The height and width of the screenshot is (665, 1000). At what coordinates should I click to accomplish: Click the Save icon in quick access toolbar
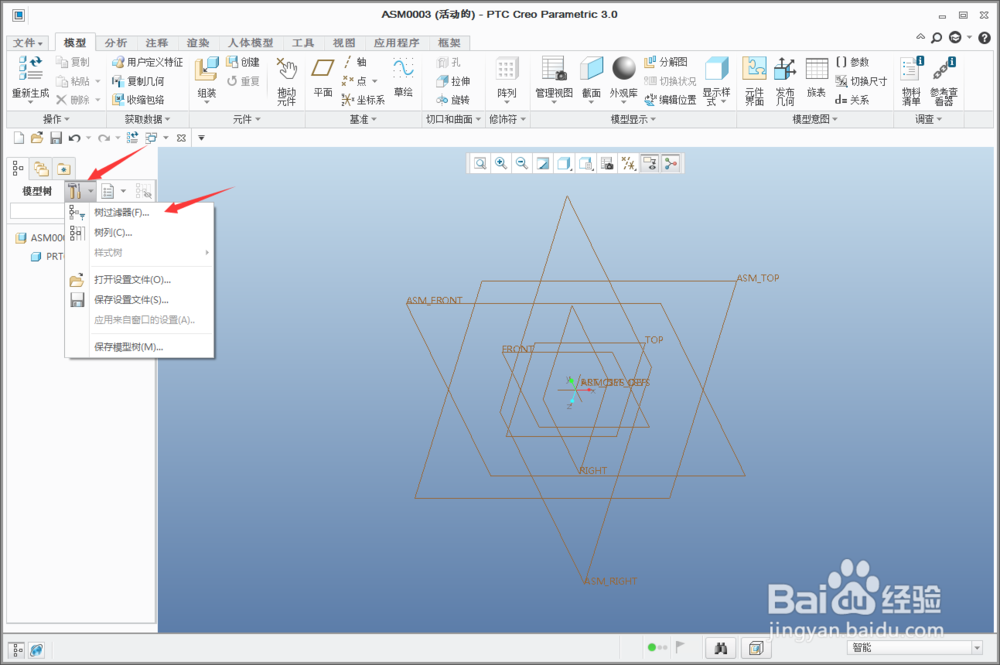point(56,138)
